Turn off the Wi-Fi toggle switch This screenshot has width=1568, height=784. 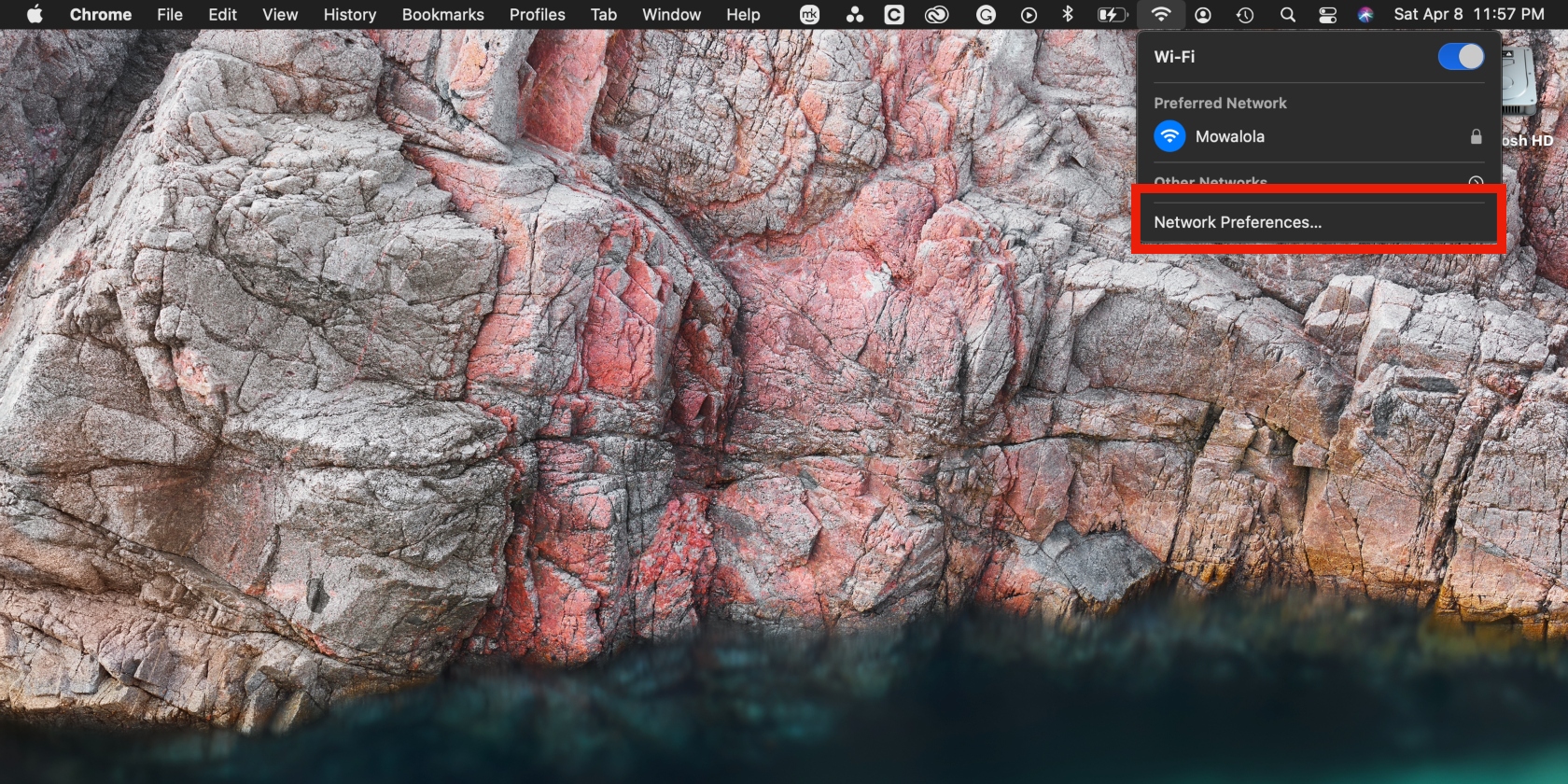click(1461, 56)
